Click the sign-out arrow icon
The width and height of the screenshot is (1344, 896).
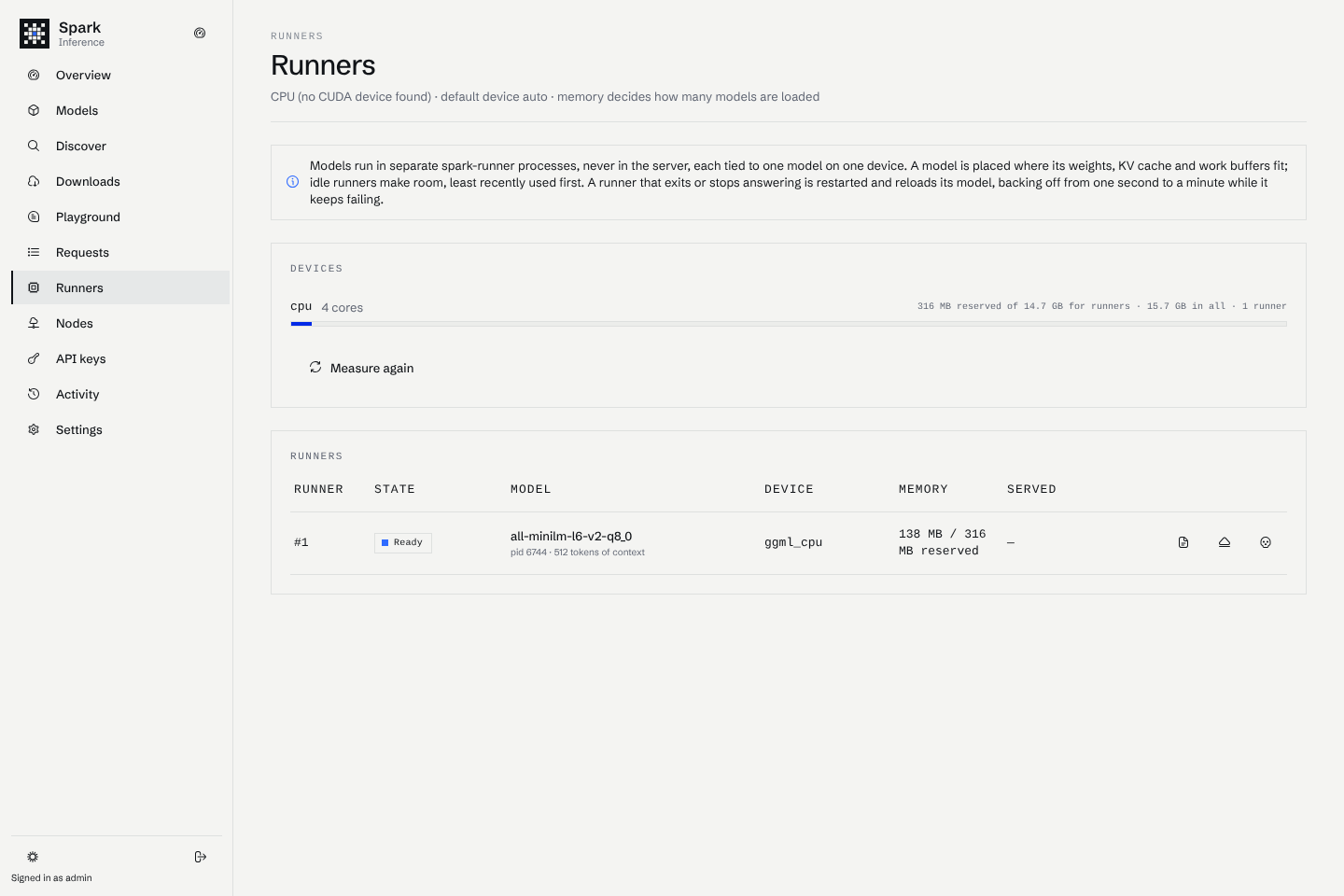pyautogui.click(x=200, y=857)
